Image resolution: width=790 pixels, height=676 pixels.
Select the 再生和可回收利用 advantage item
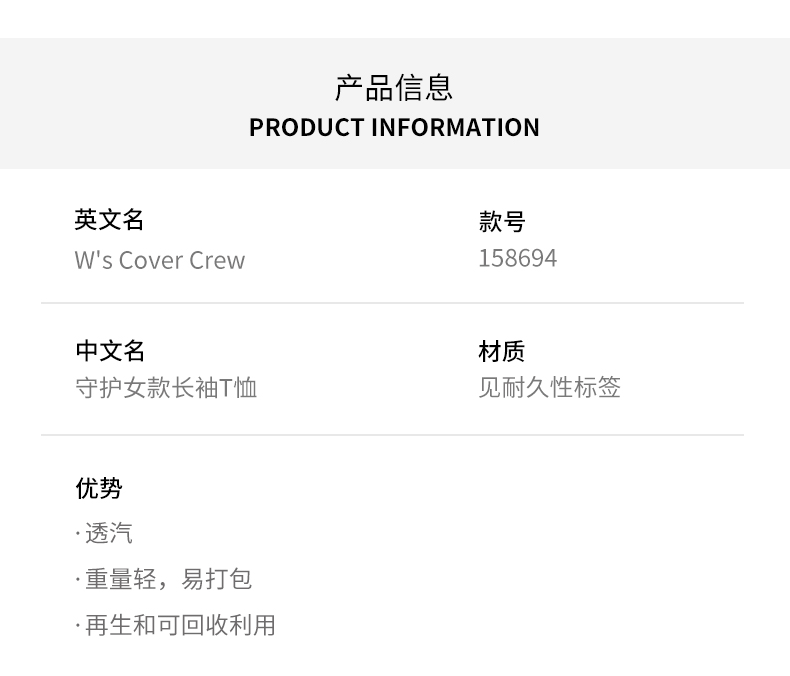[x=180, y=625]
